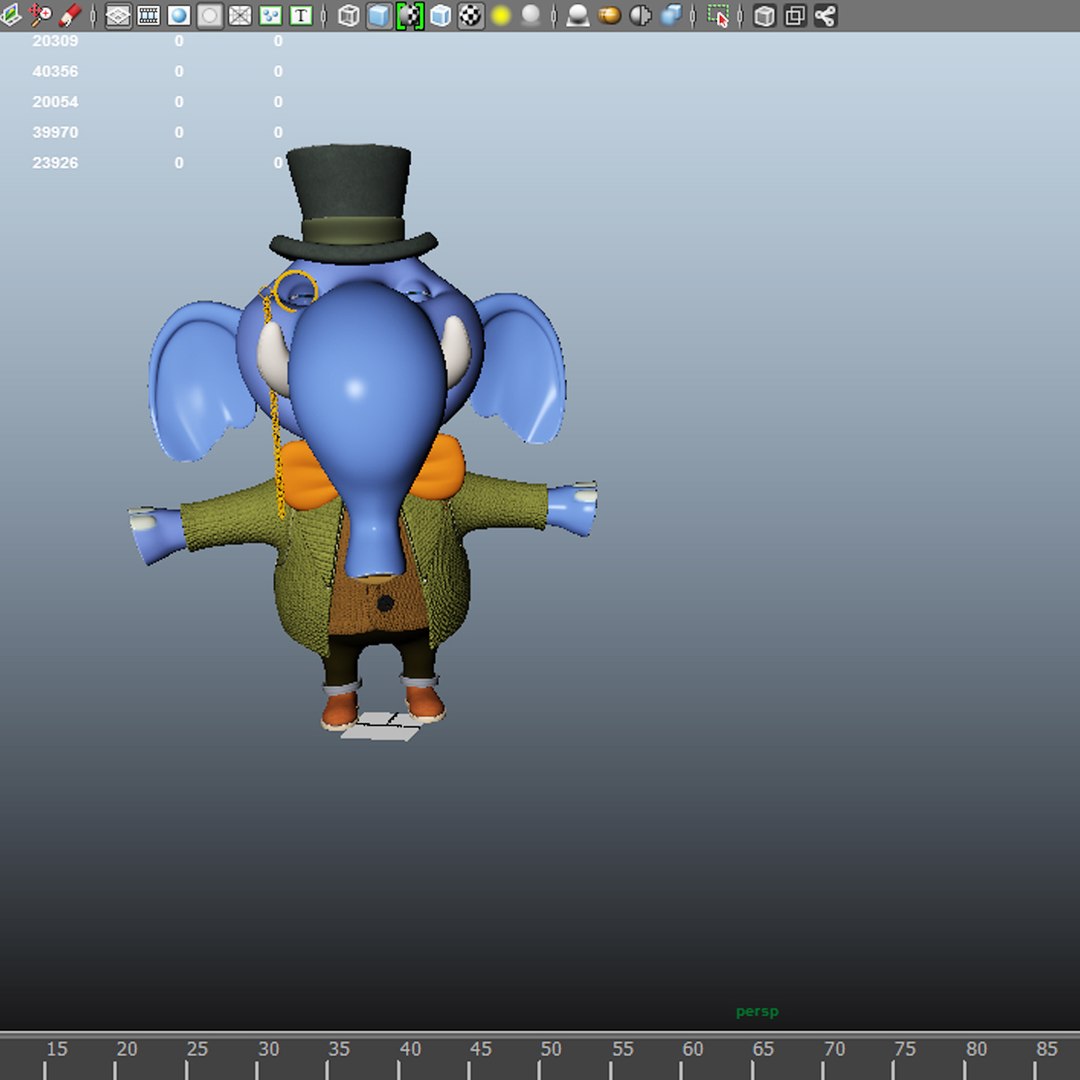Screen dimensions: 1080x1080
Task: Jump to frame 45 on the time slider
Action: pyautogui.click(x=481, y=1049)
